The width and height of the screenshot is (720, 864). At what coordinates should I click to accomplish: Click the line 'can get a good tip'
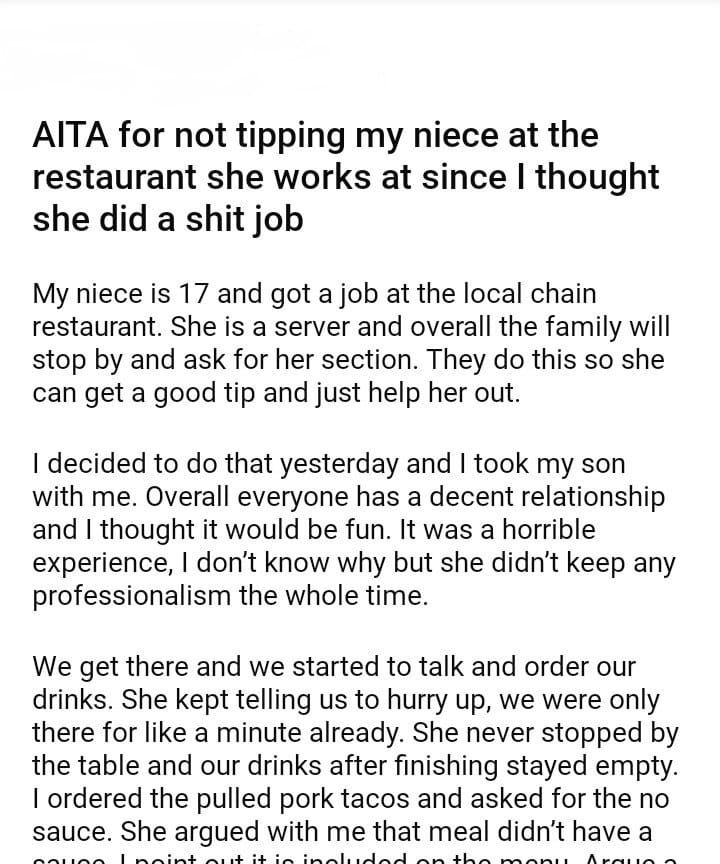pos(276,392)
